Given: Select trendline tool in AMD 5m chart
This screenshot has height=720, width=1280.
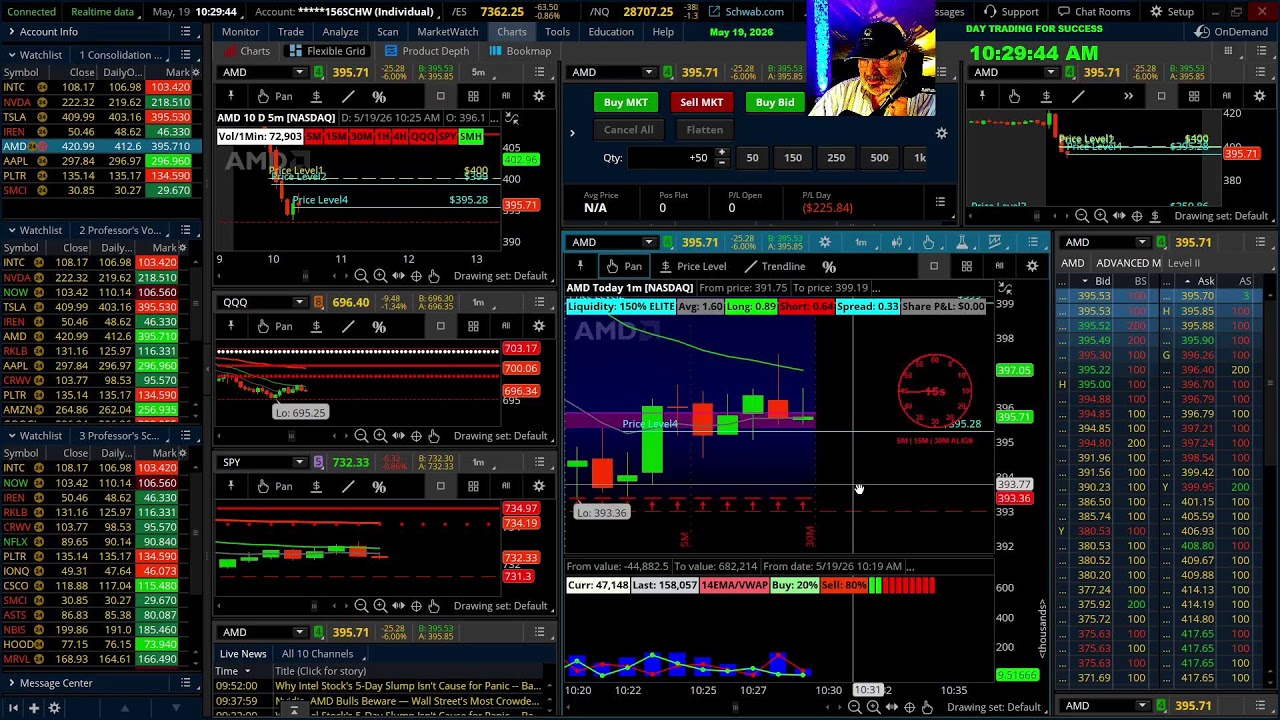Looking at the screenshot, I should [x=348, y=96].
